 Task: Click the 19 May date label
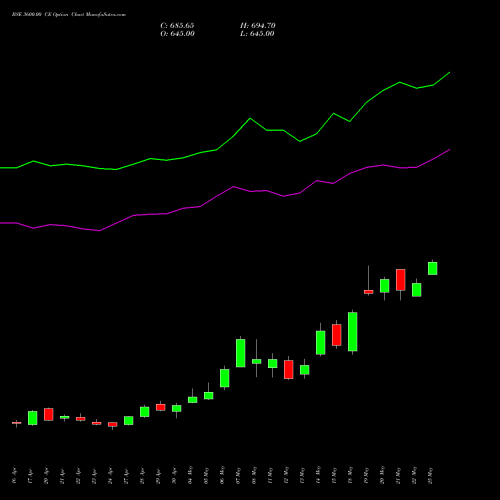[366, 475]
